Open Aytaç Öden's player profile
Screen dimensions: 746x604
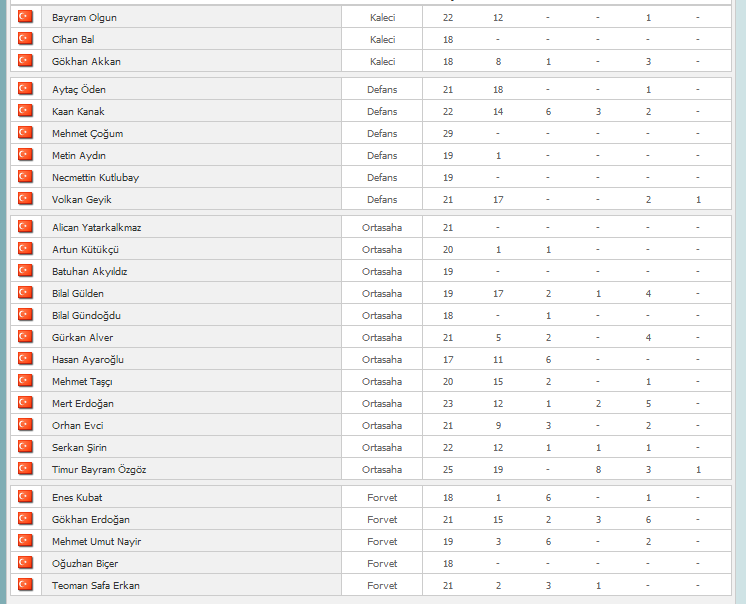pos(79,89)
